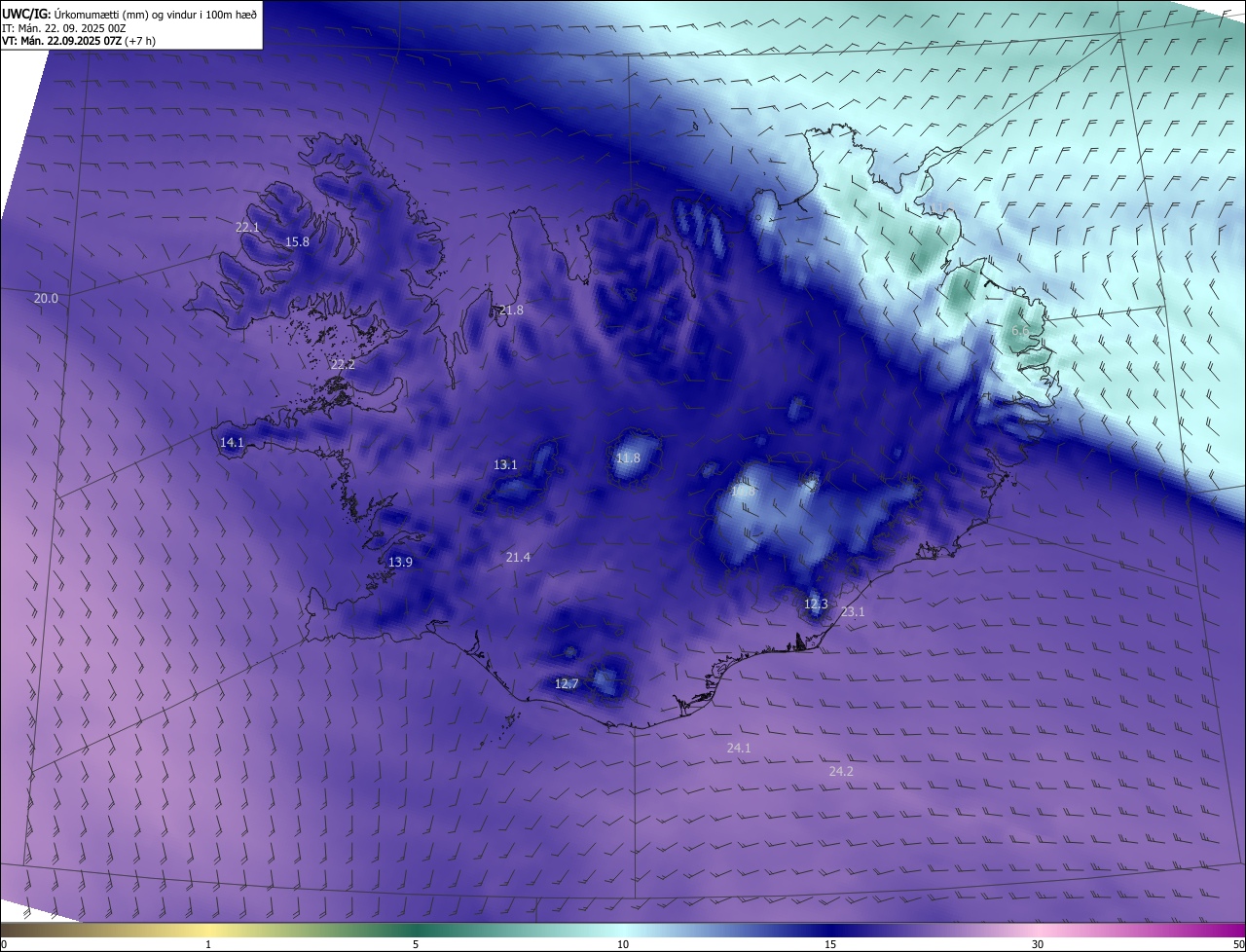Click the 21.4 value label
1246x952 pixels.
pos(518,558)
